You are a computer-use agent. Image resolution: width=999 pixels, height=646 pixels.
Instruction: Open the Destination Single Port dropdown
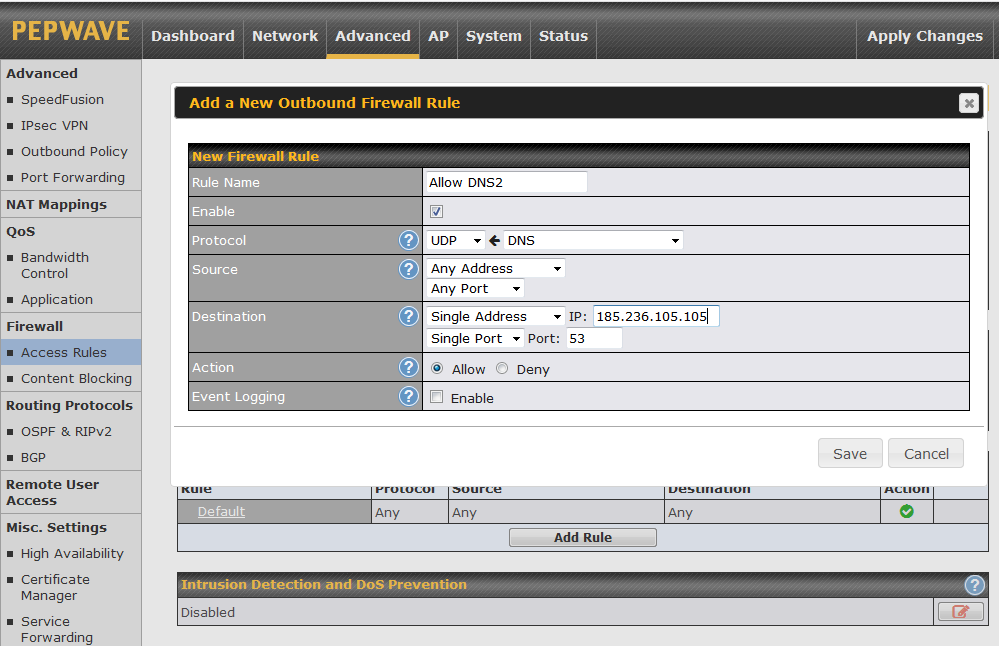click(474, 338)
